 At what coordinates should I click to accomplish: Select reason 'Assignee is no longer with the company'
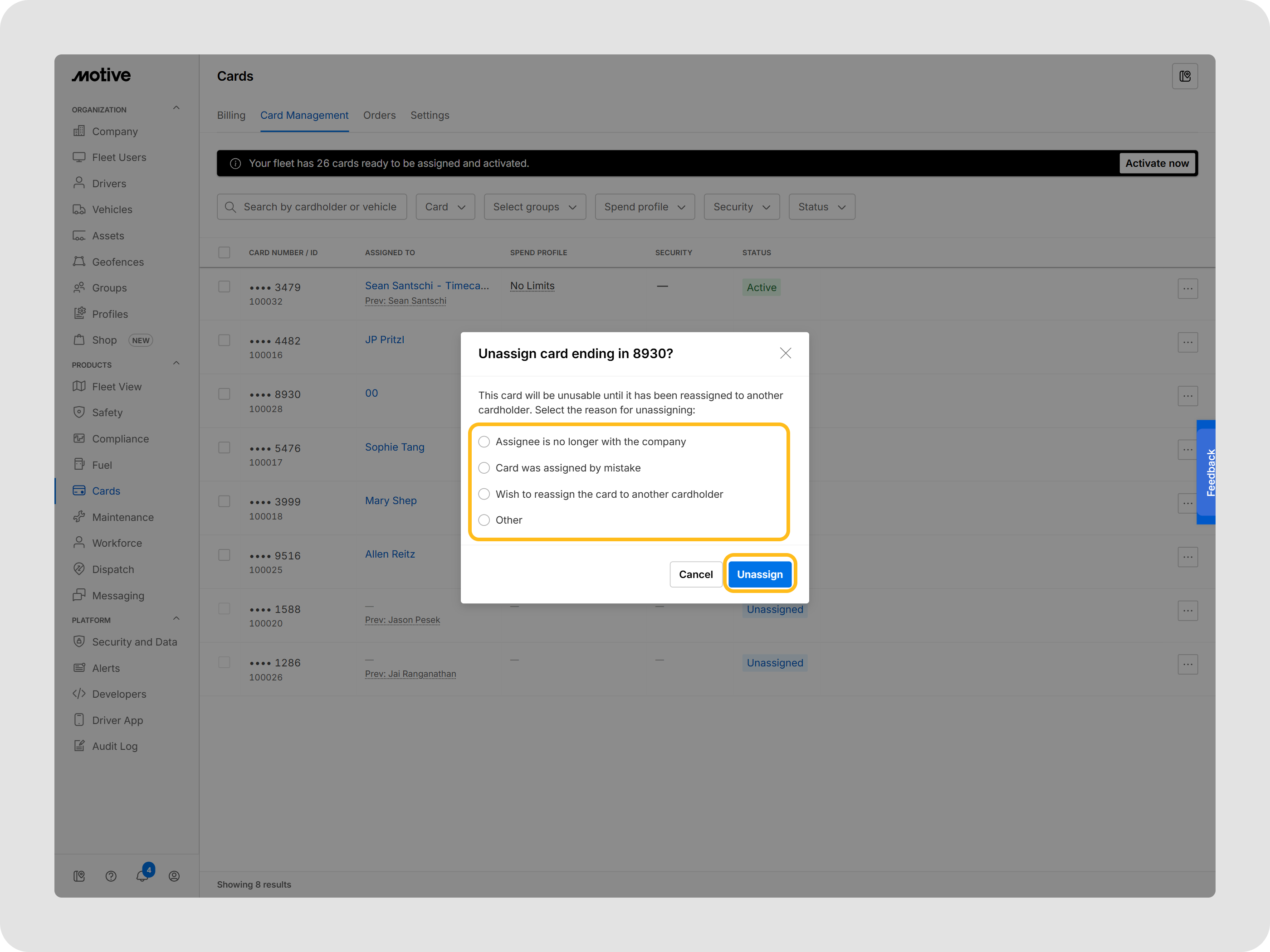484,442
